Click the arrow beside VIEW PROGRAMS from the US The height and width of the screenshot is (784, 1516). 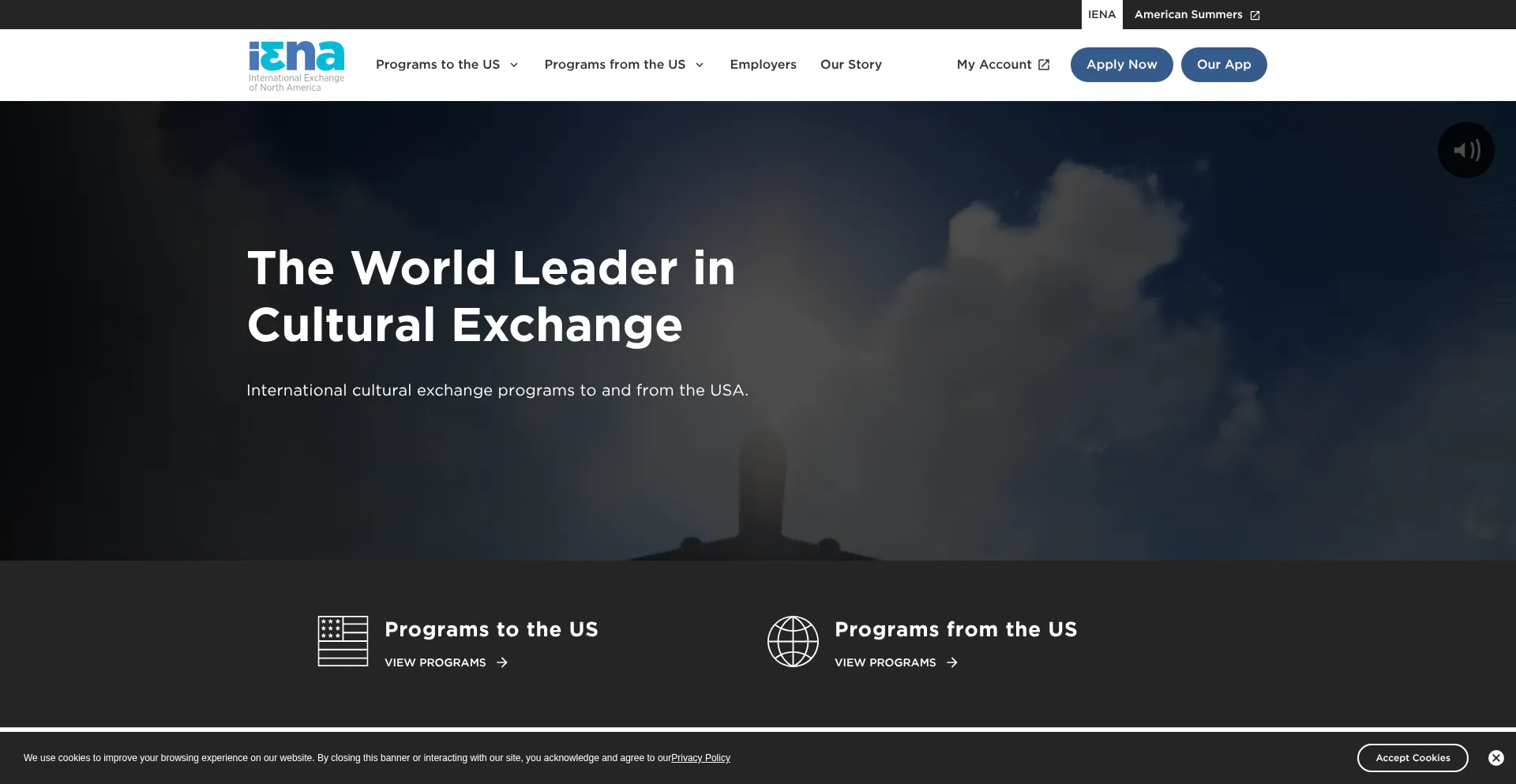pos(952,662)
